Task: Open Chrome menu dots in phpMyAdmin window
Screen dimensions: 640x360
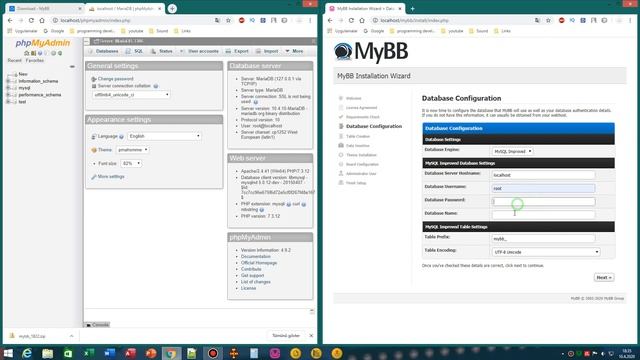Action: (310, 20)
